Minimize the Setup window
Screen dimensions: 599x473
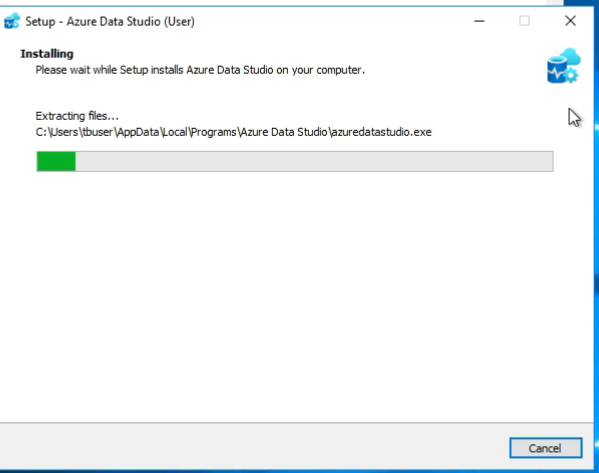point(479,21)
